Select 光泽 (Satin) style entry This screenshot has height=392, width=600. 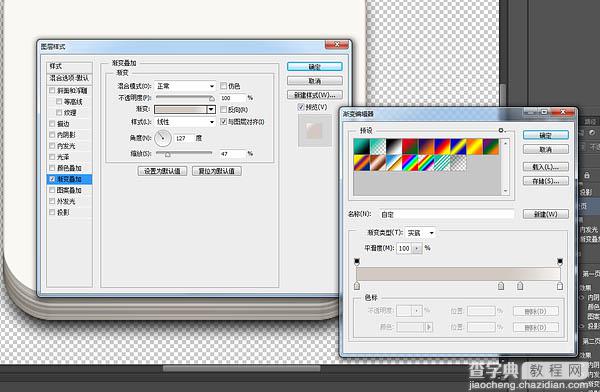click(x=63, y=157)
